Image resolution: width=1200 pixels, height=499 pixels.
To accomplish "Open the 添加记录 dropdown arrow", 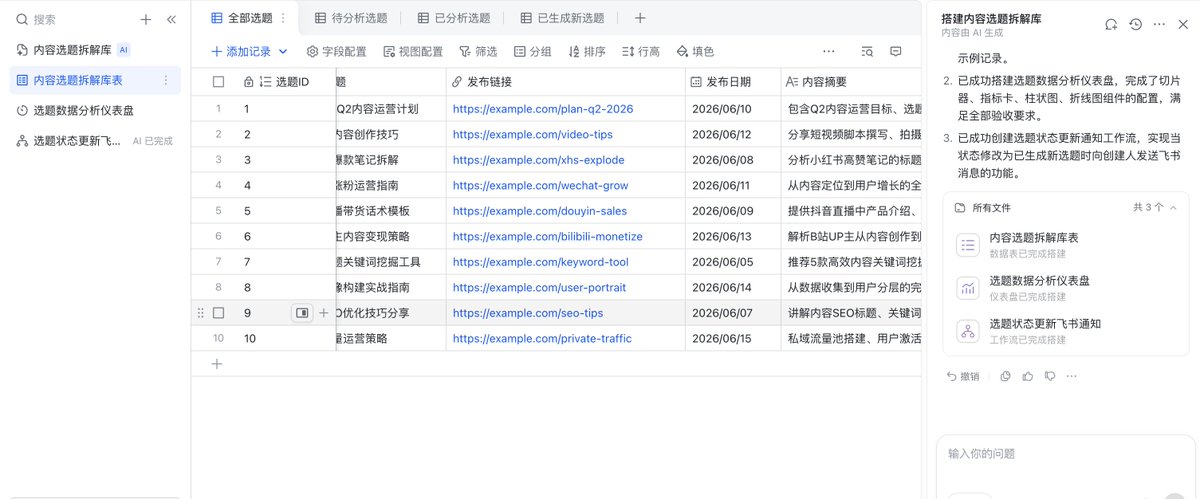I will (x=283, y=51).
